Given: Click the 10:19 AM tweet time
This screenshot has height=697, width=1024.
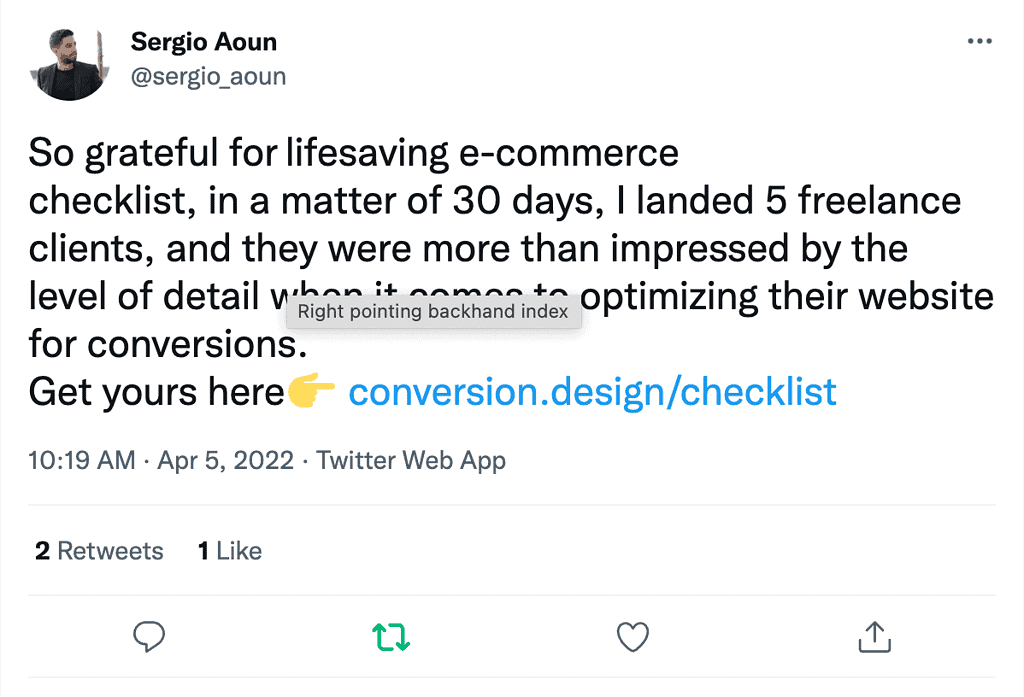Looking at the screenshot, I should [x=82, y=461].
